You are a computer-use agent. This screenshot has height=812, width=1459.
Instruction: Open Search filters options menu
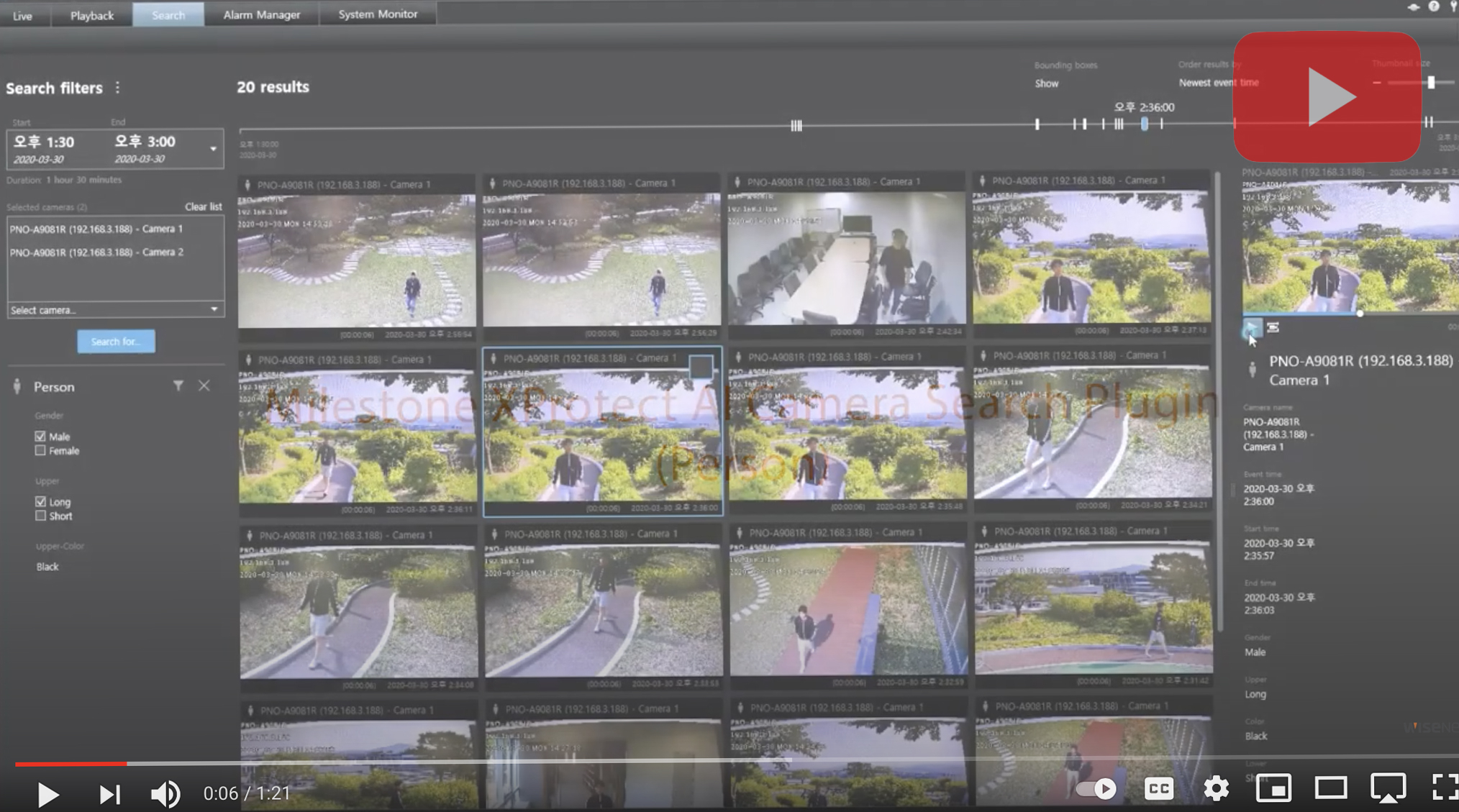[117, 88]
